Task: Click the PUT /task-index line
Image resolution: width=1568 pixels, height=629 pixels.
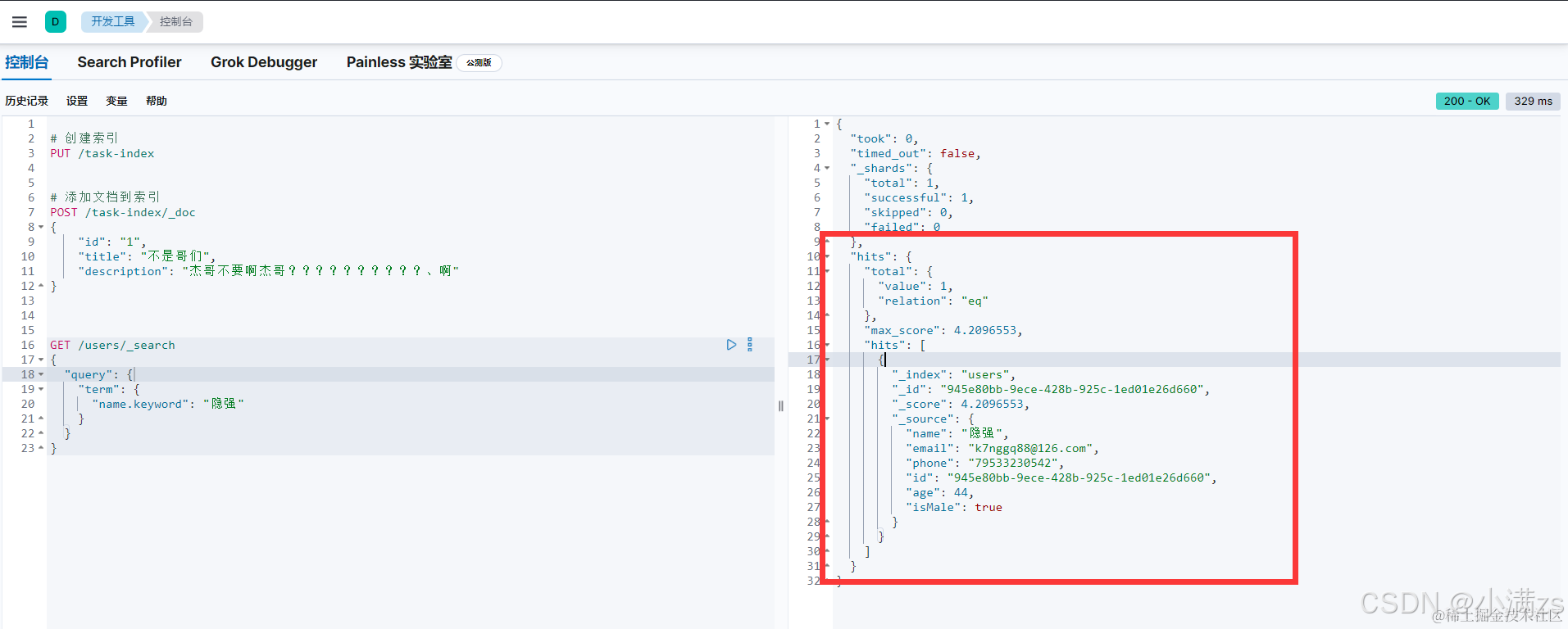Action: point(102,153)
